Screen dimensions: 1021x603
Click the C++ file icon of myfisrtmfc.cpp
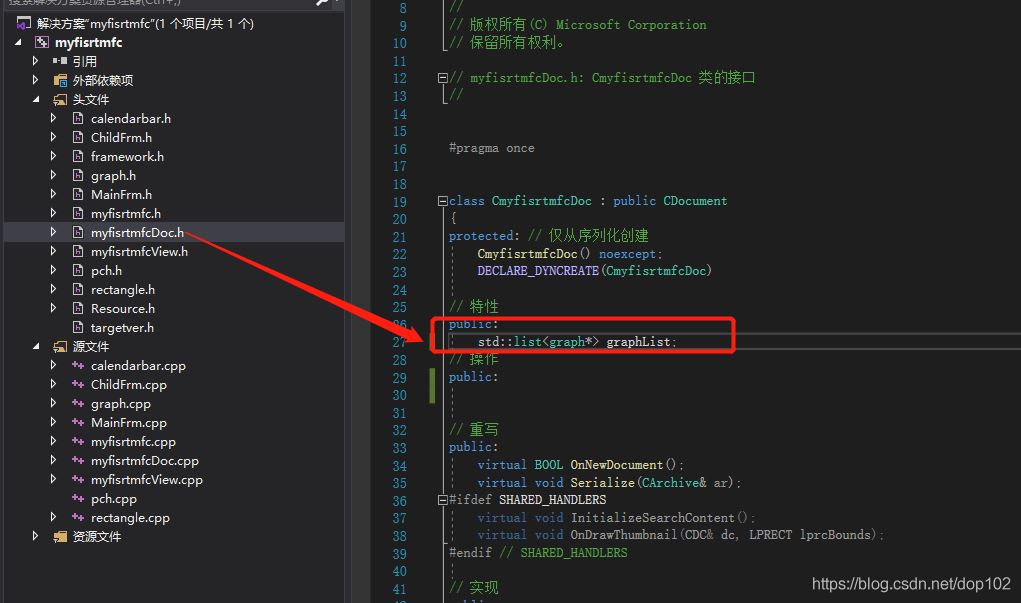(78, 442)
